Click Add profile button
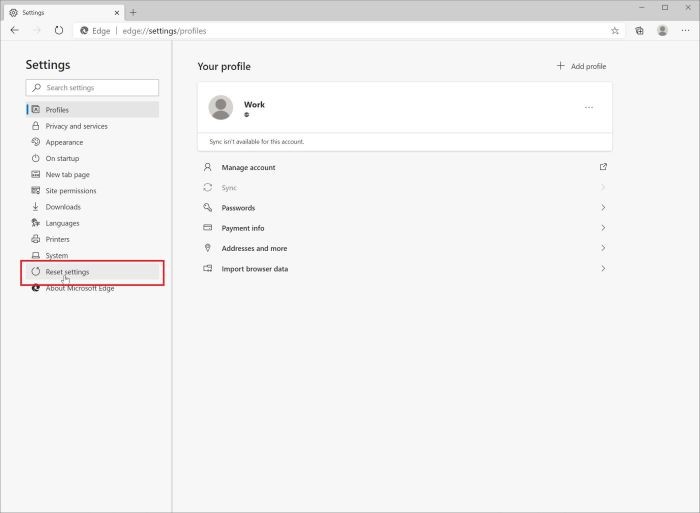 [581, 66]
